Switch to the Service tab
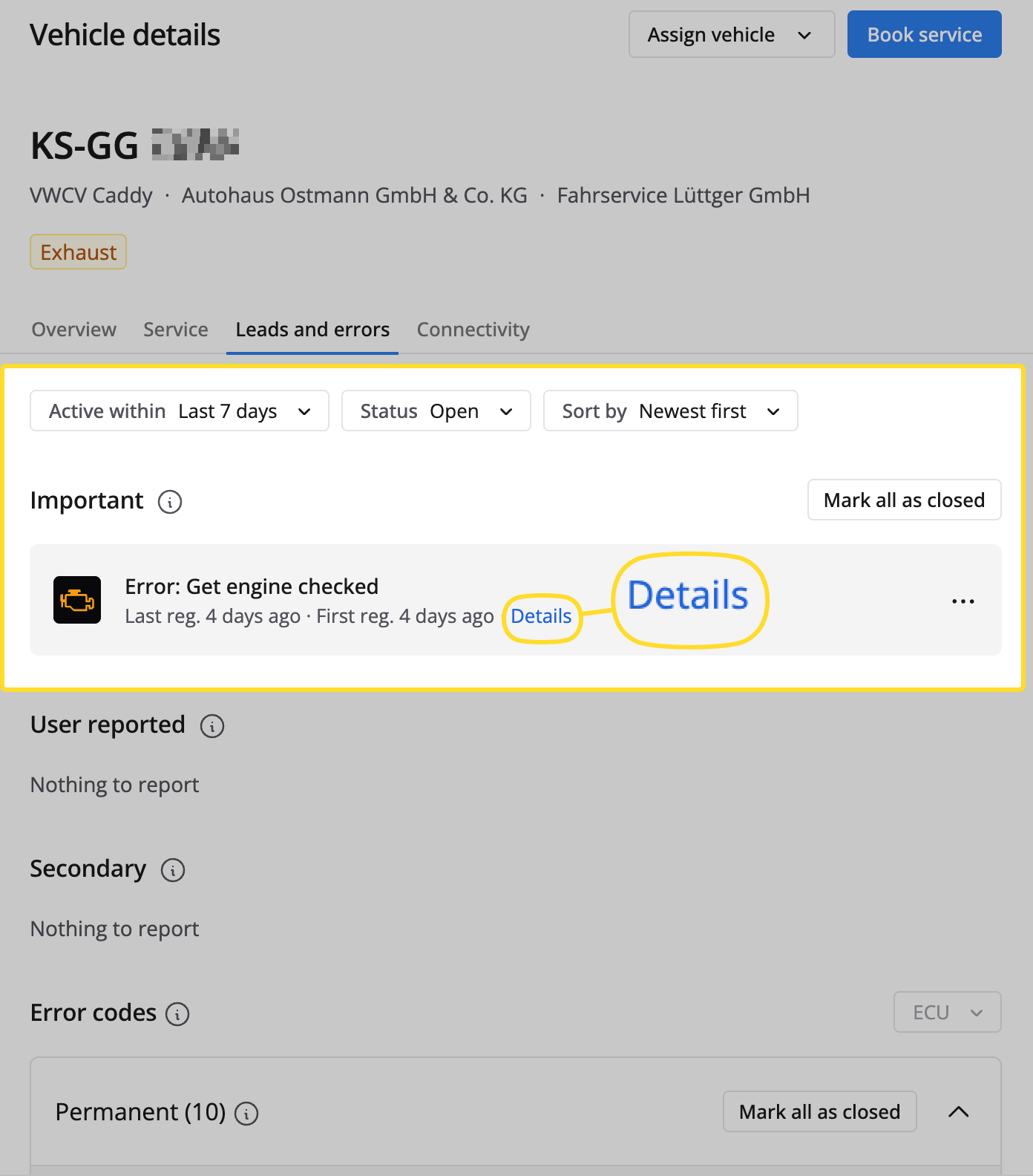This screenshot has width=1033, height=1176. [x=176, y=330]
